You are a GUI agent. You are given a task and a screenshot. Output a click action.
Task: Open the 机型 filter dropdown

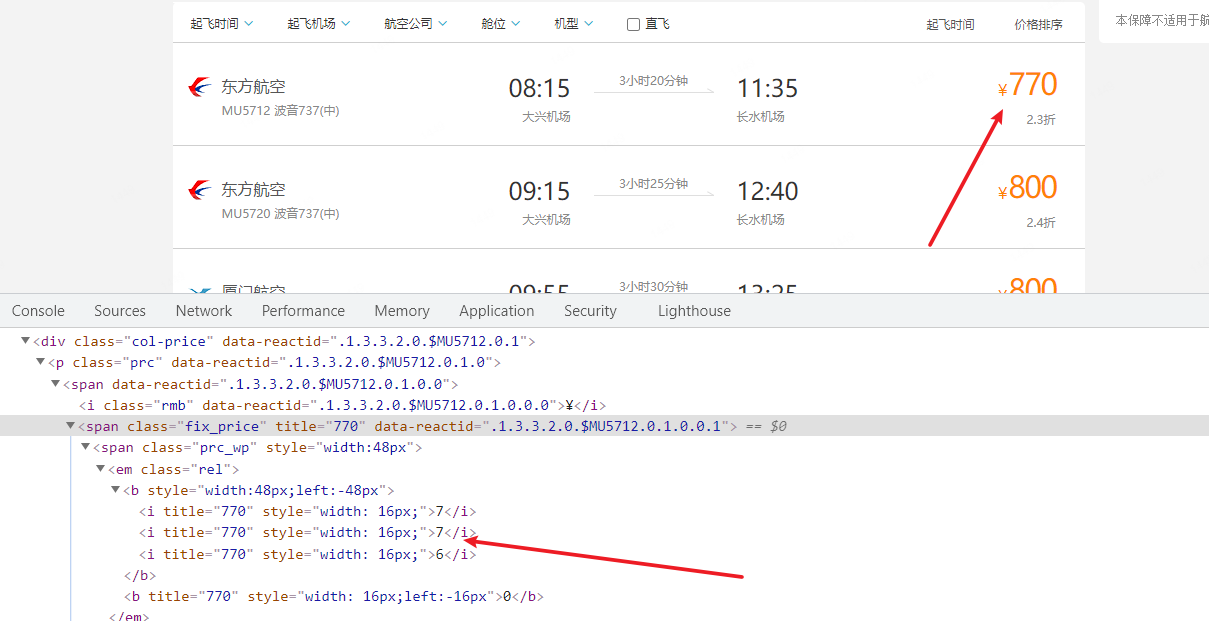click(574, 23)
